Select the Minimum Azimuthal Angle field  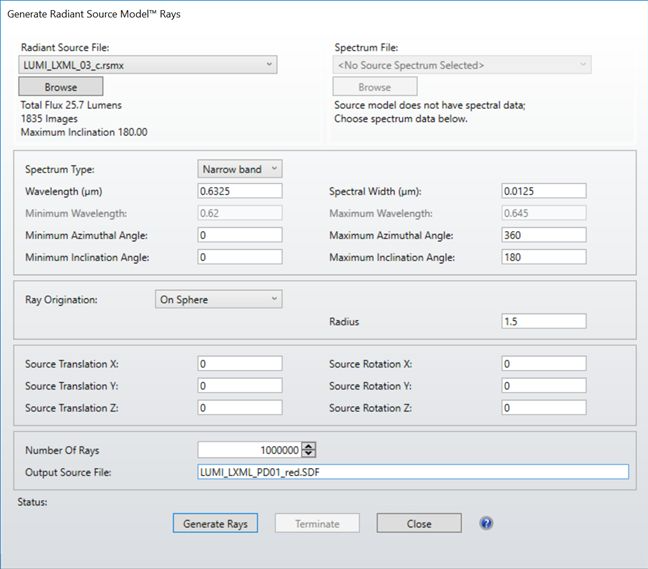click(240, 235)
